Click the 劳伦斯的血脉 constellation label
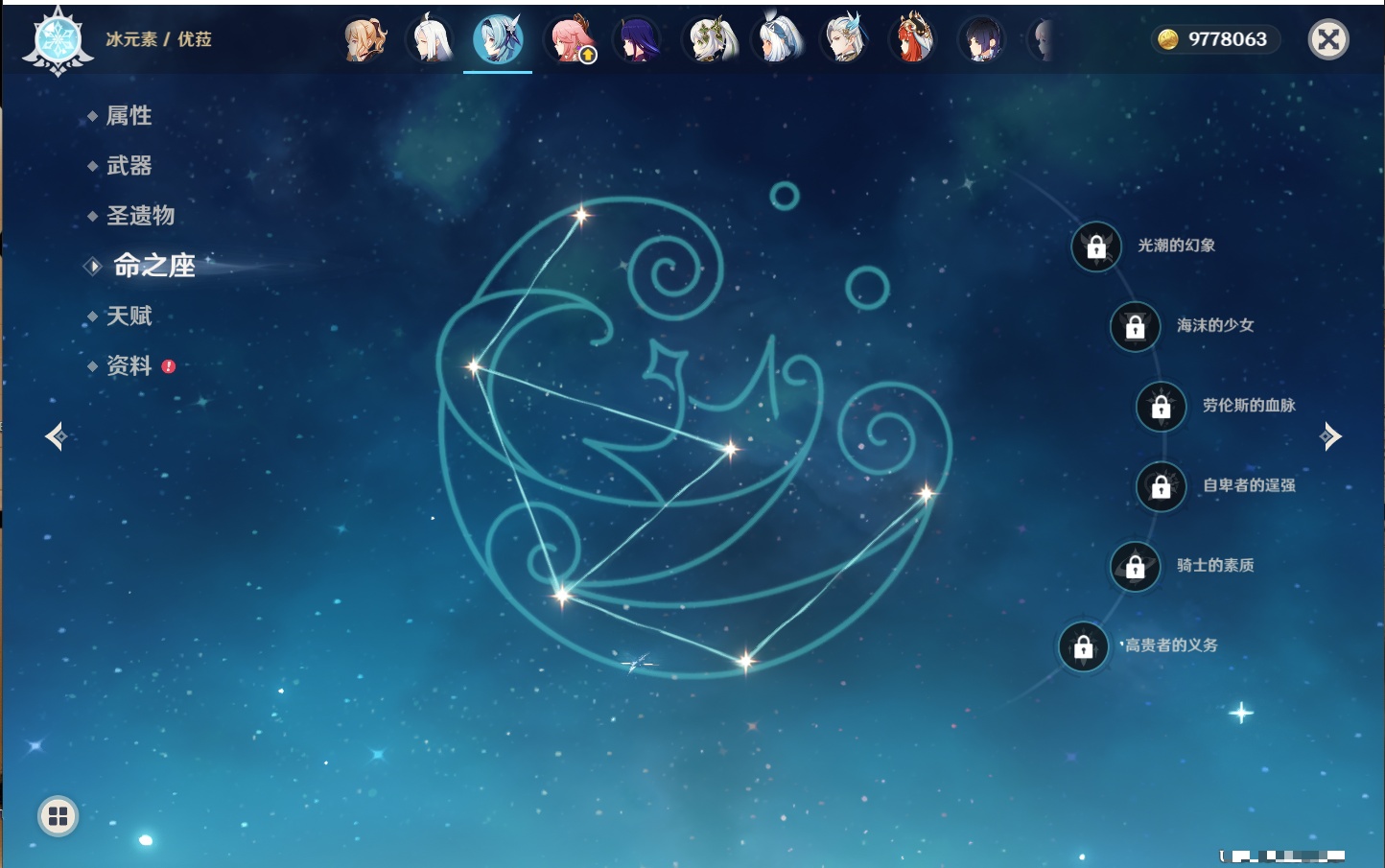This screenshot has width=1385, height=868. [1249, 405]
